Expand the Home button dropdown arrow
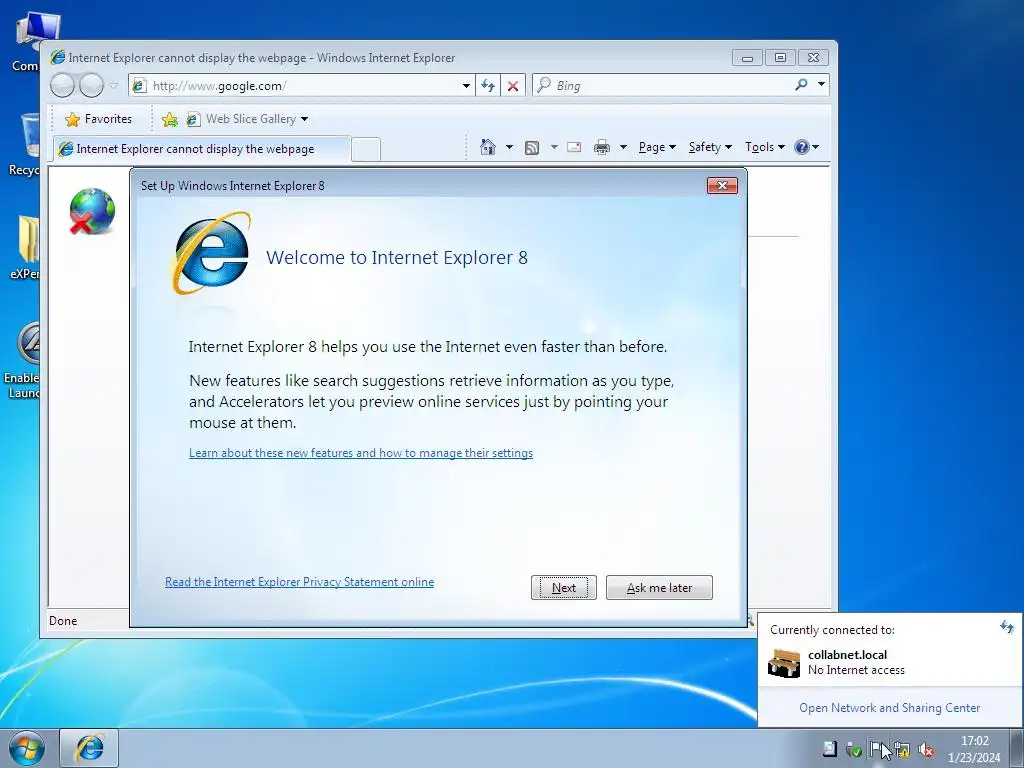1024x768 pixels. click(509, 147)
